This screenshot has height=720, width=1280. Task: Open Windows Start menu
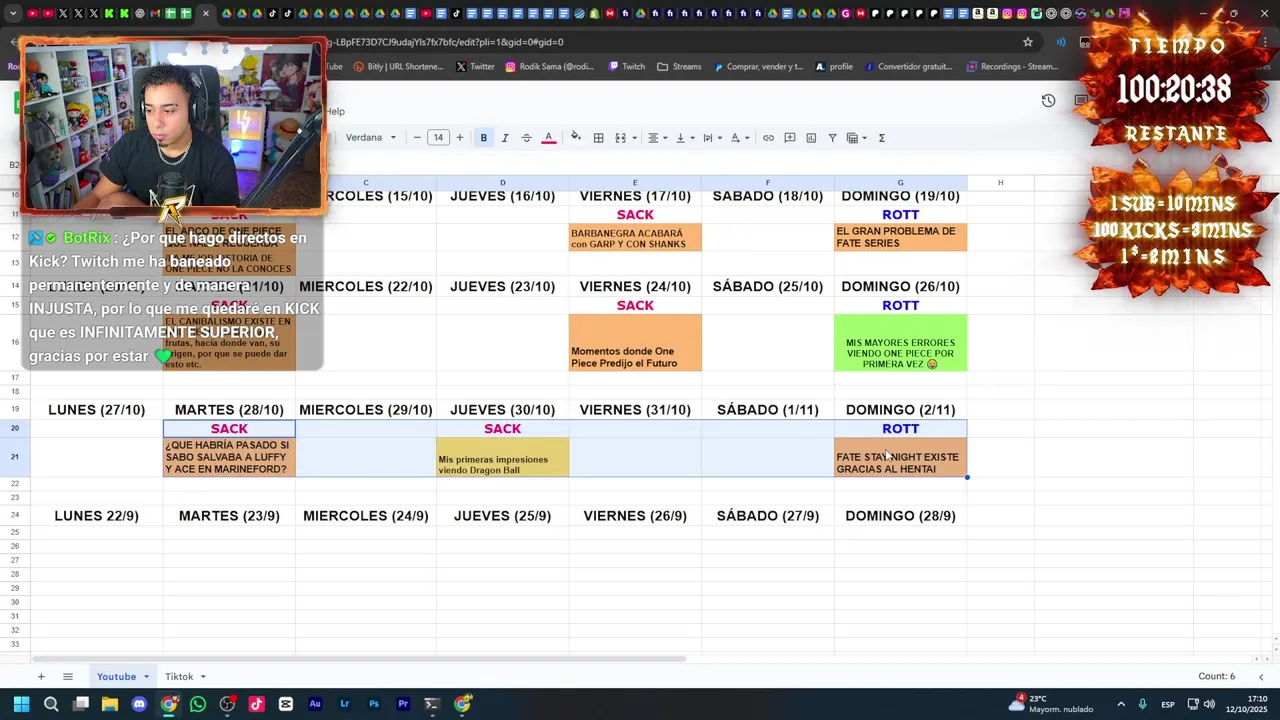[21, 704]
